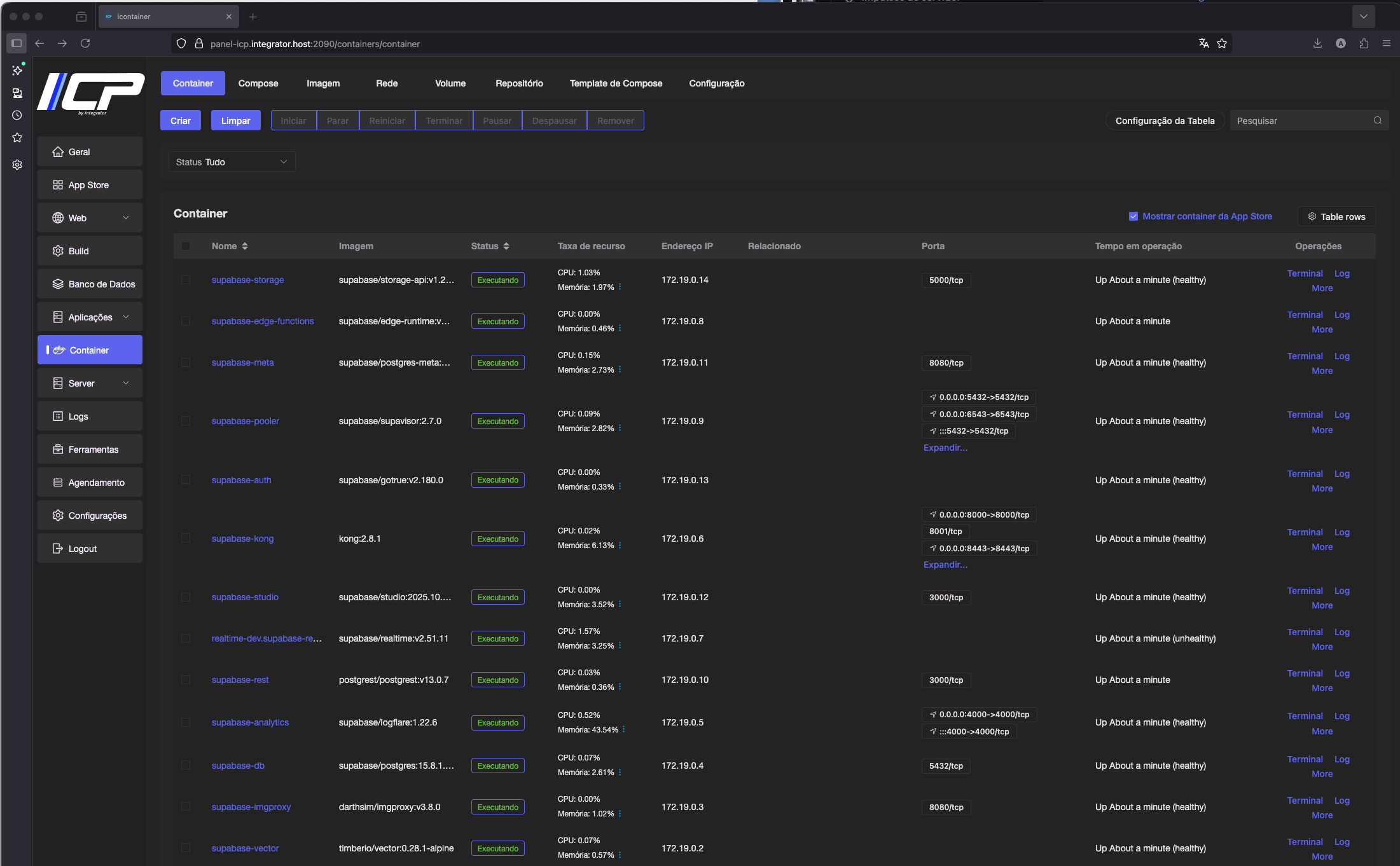Viewport: 1400px width, 866px height.
Task: Open the ICP logo home link
Action: pos(91,93)
